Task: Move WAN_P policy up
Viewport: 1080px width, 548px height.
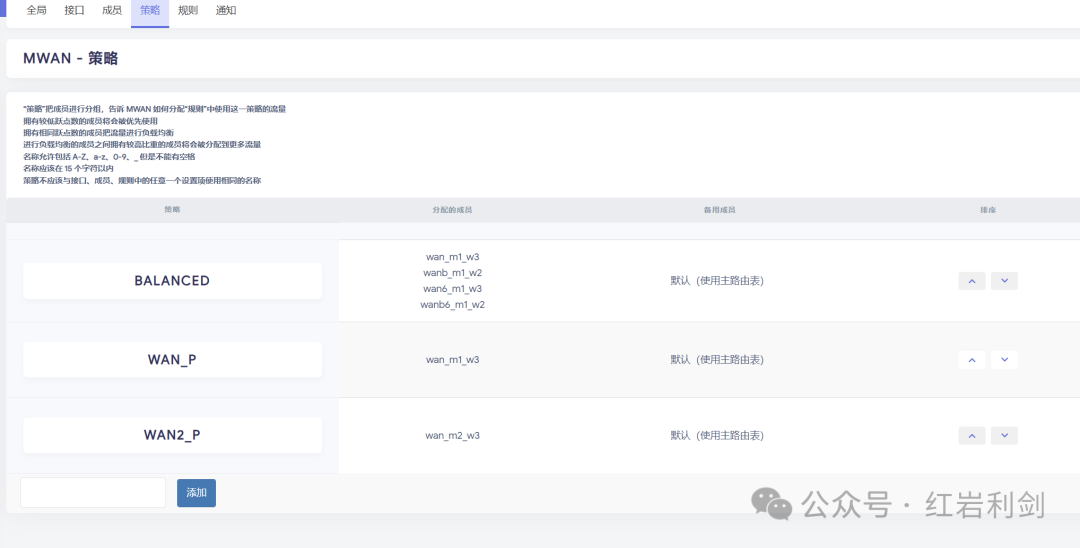Action: click(x=972, y=359)
